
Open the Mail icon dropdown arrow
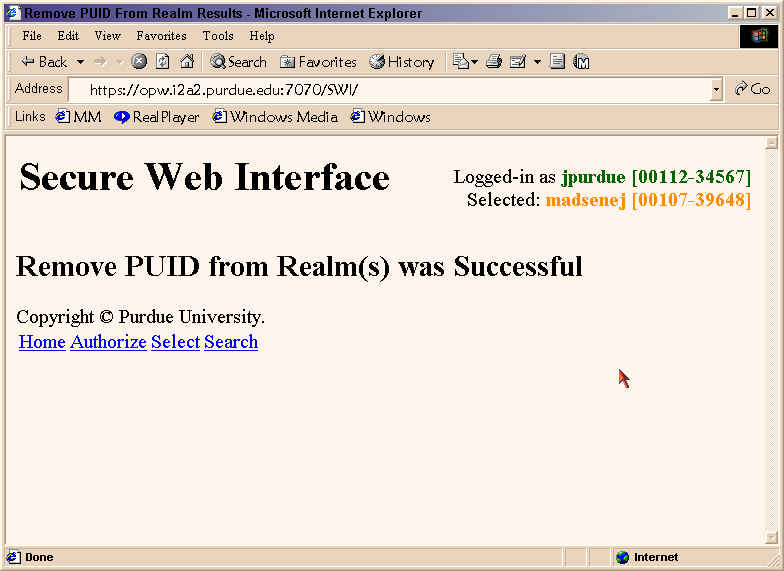(x=537, y=62)
